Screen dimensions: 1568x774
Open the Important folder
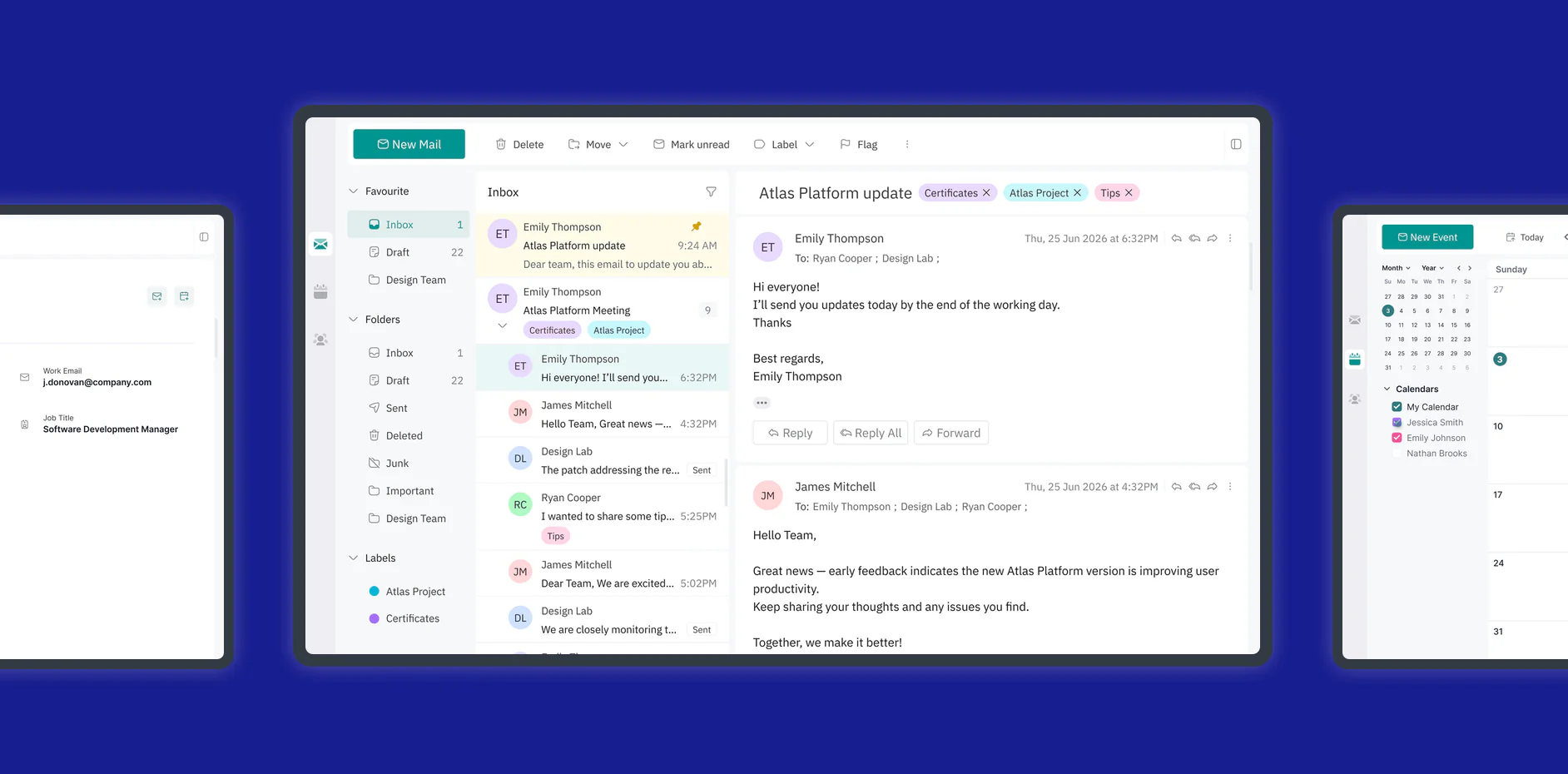point(409,491)
